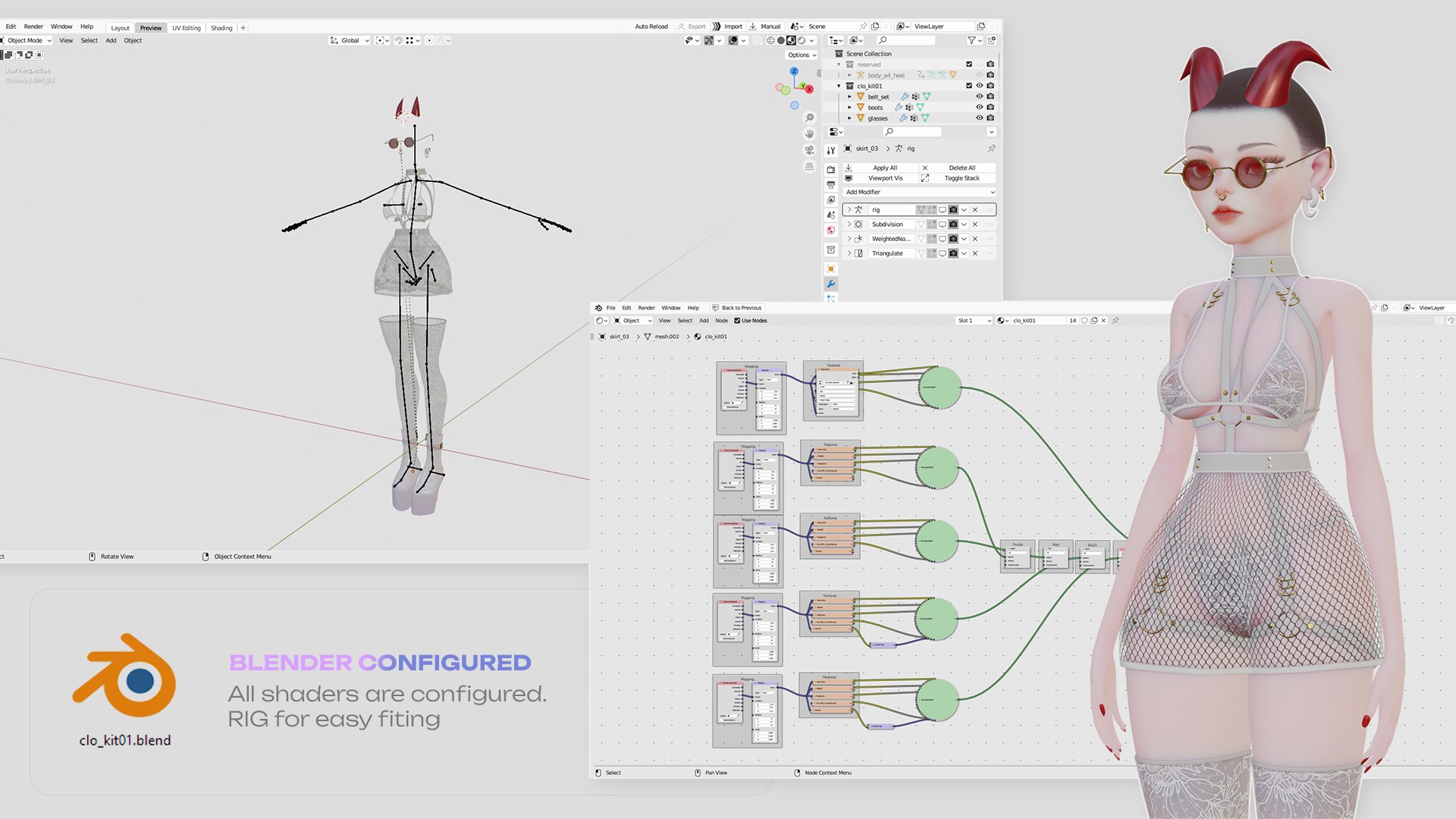Open the Slot 1 material slot dropdown

click(x=974, y=321)
